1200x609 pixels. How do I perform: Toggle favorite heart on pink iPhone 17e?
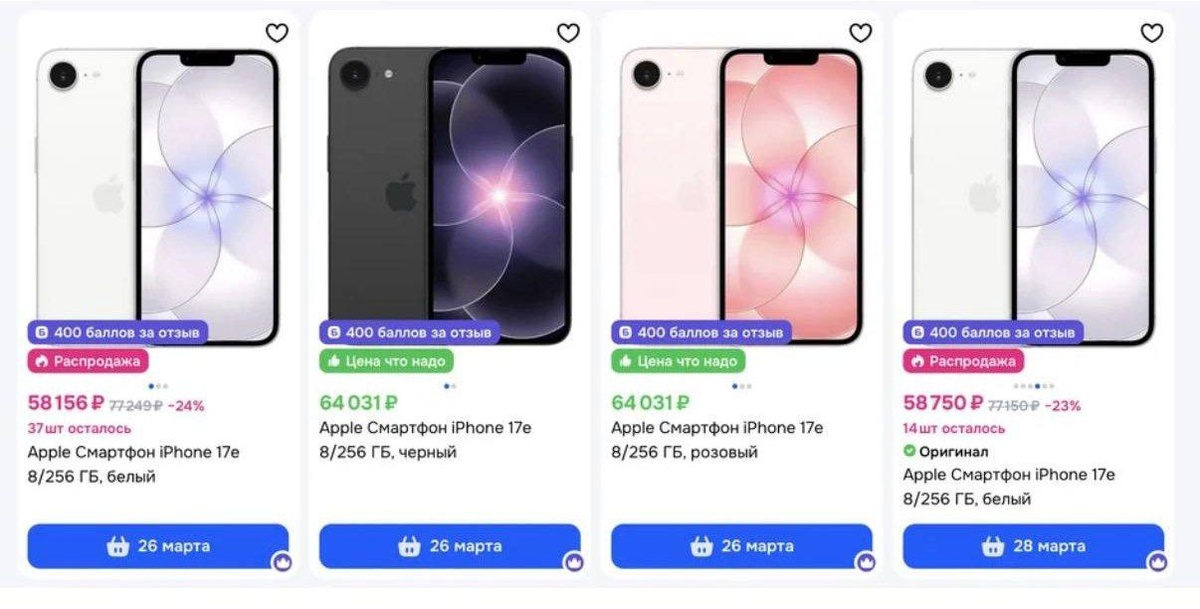[x=860, y=33]
